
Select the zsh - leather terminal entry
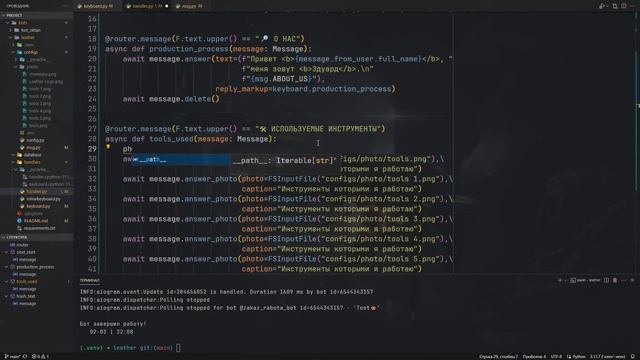point(585,280)
